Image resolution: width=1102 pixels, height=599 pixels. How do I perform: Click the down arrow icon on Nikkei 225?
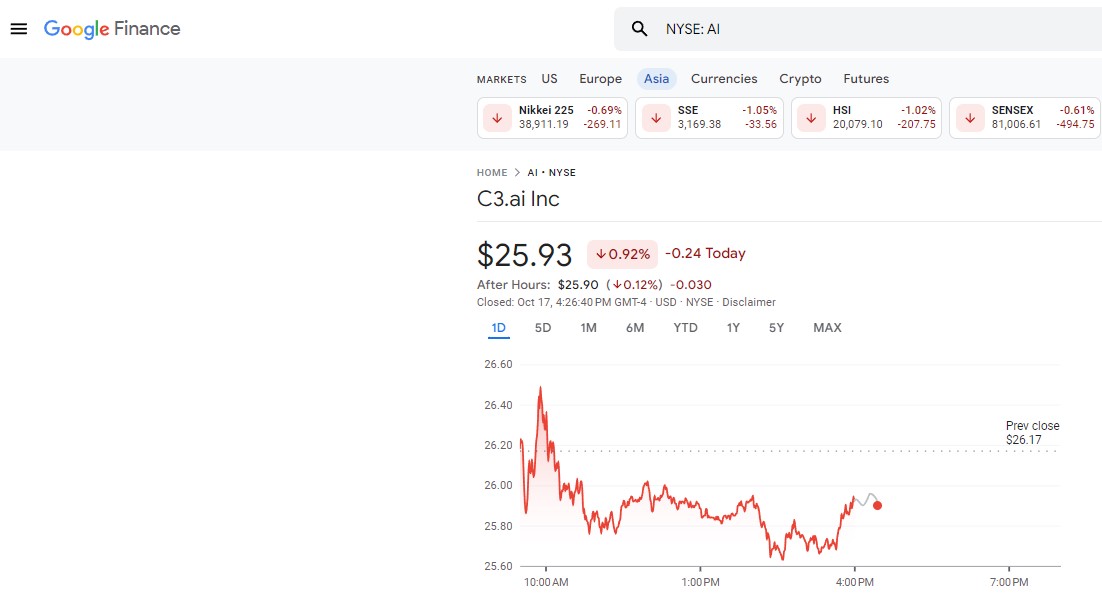click(498, 117)
